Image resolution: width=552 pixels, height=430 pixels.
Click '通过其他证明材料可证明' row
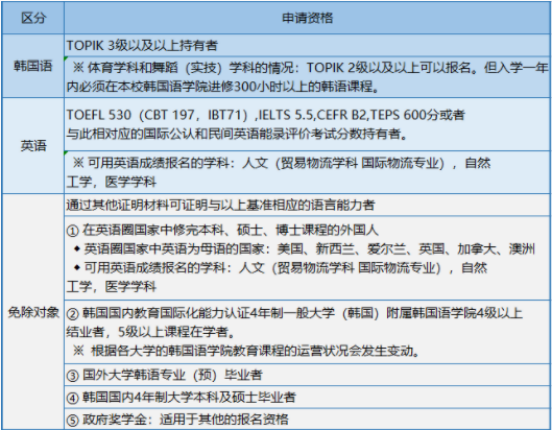[307, 205]
